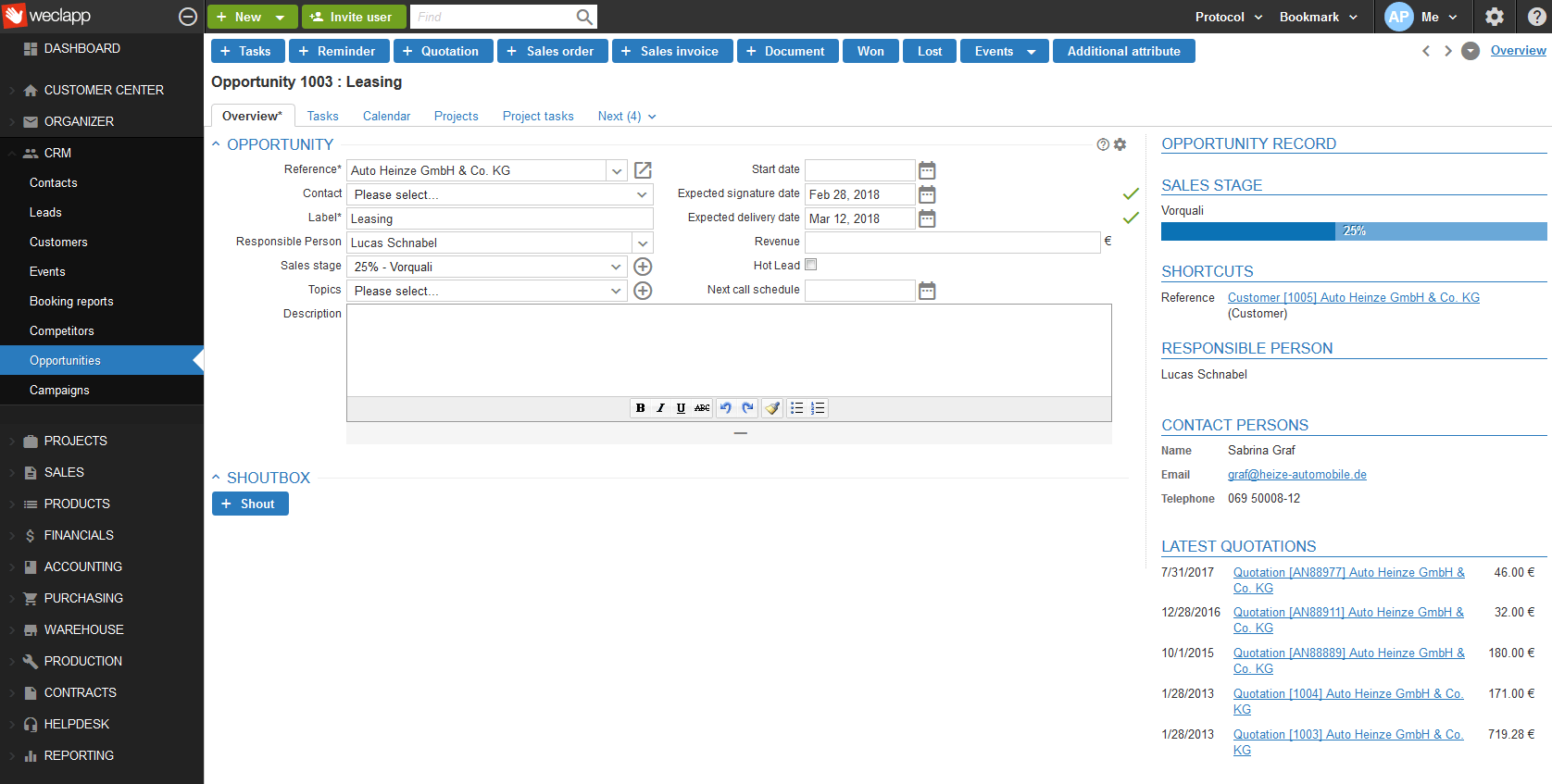Switch to the Projects tab

pos(457,116)
